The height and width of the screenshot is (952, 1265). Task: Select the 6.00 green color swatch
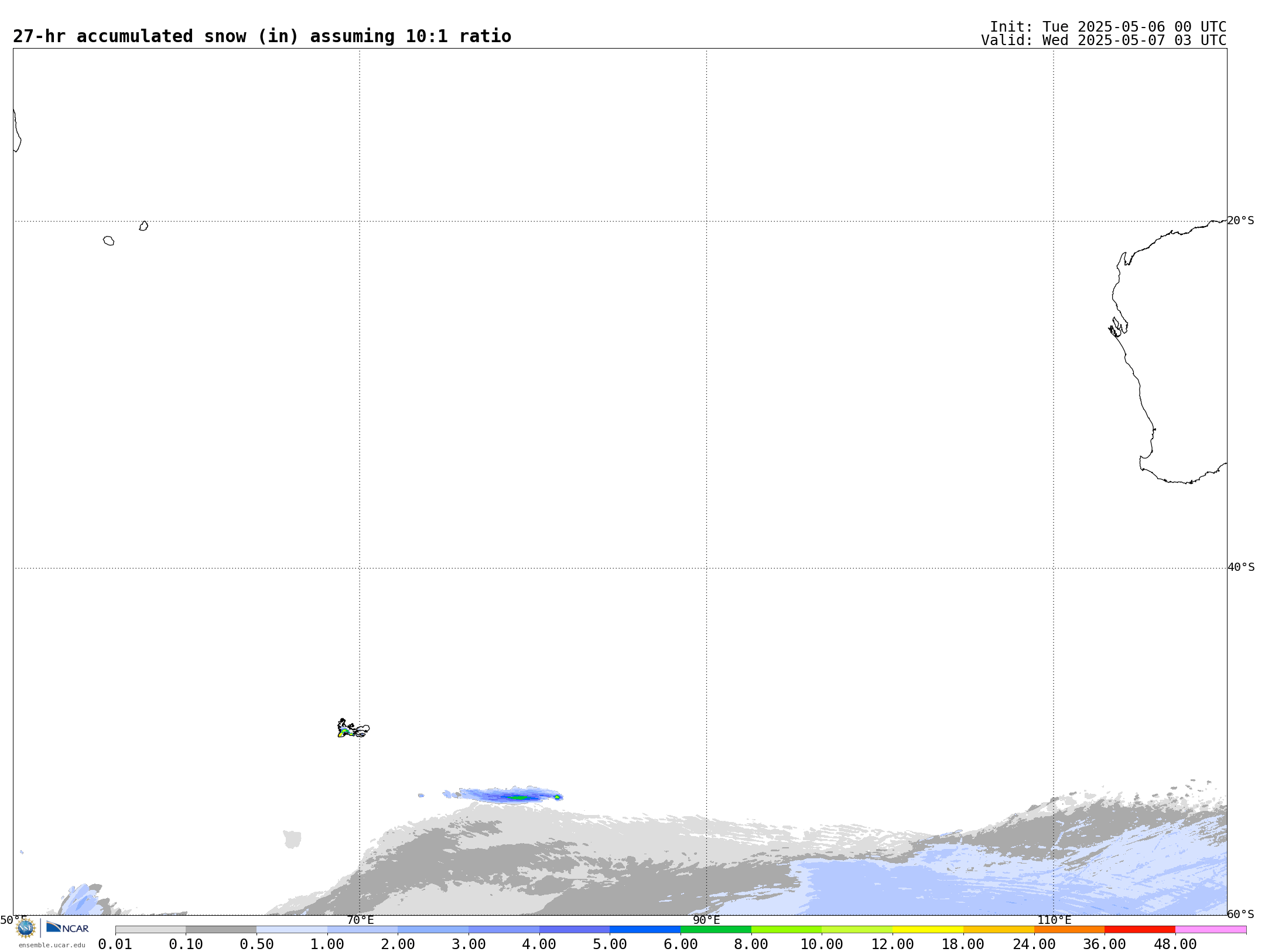pos(716,930)
